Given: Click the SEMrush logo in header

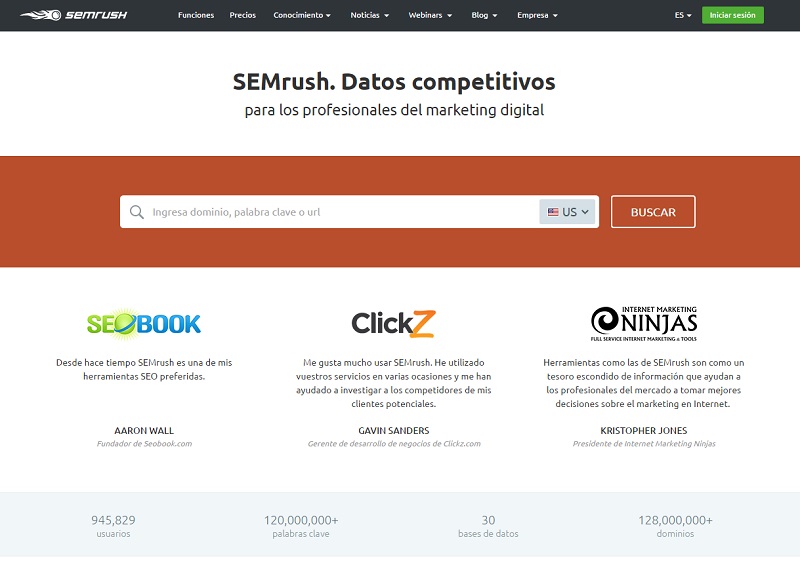Looking at the screenshot, I should [73, 15].
